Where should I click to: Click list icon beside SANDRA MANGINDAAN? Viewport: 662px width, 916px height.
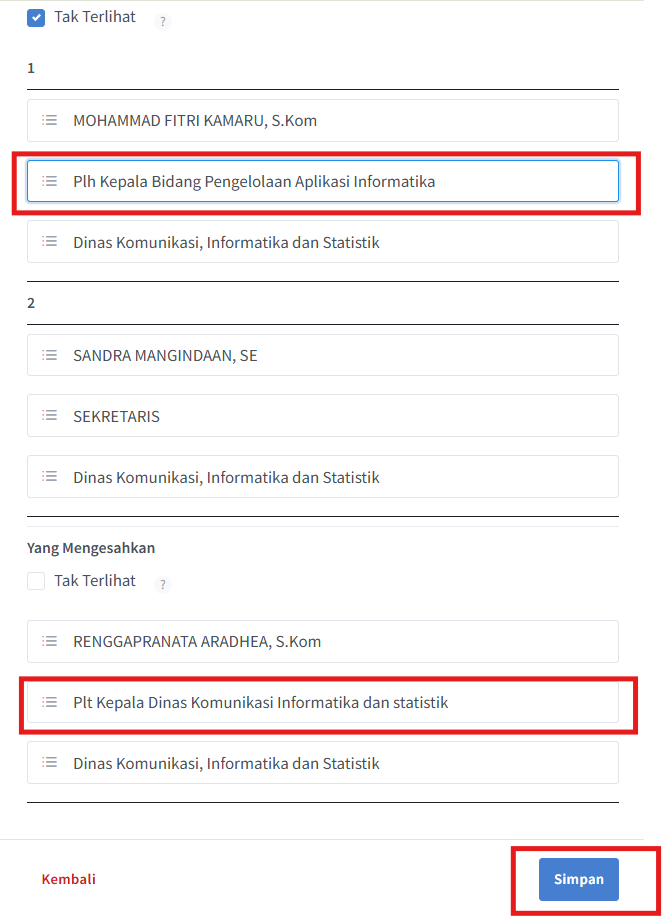click(x=49, y=355)
